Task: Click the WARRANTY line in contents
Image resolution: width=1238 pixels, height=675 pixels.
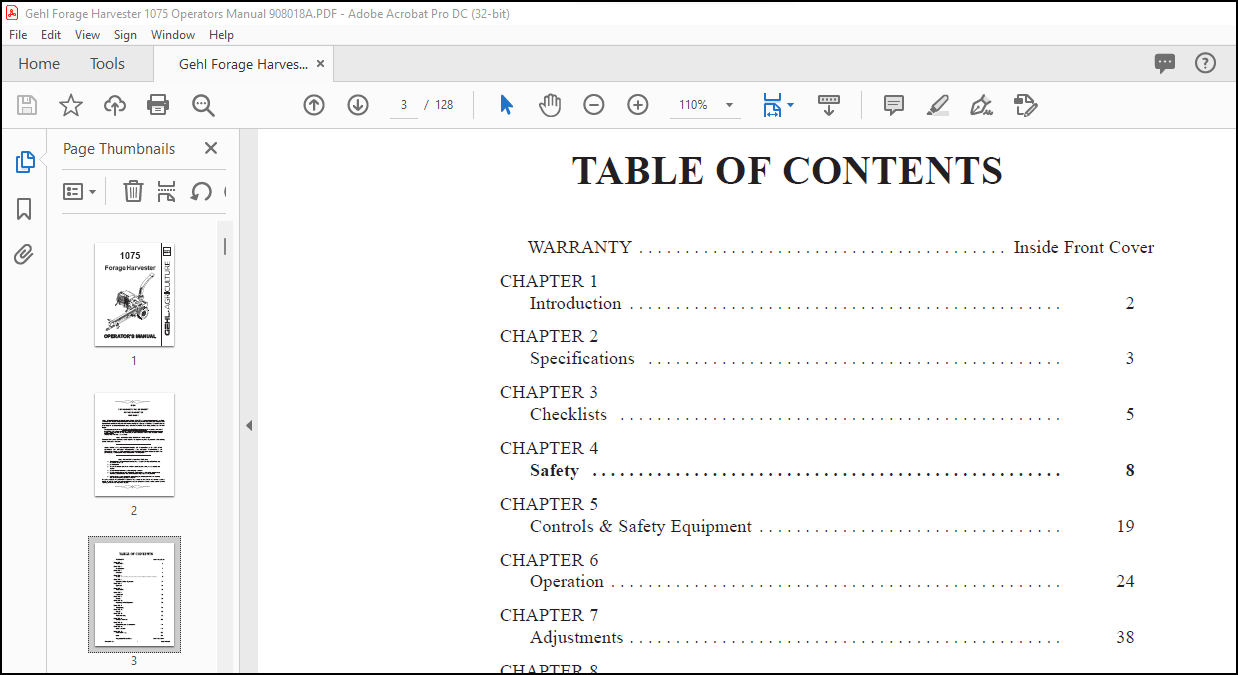Action: [x=841, y=247]
